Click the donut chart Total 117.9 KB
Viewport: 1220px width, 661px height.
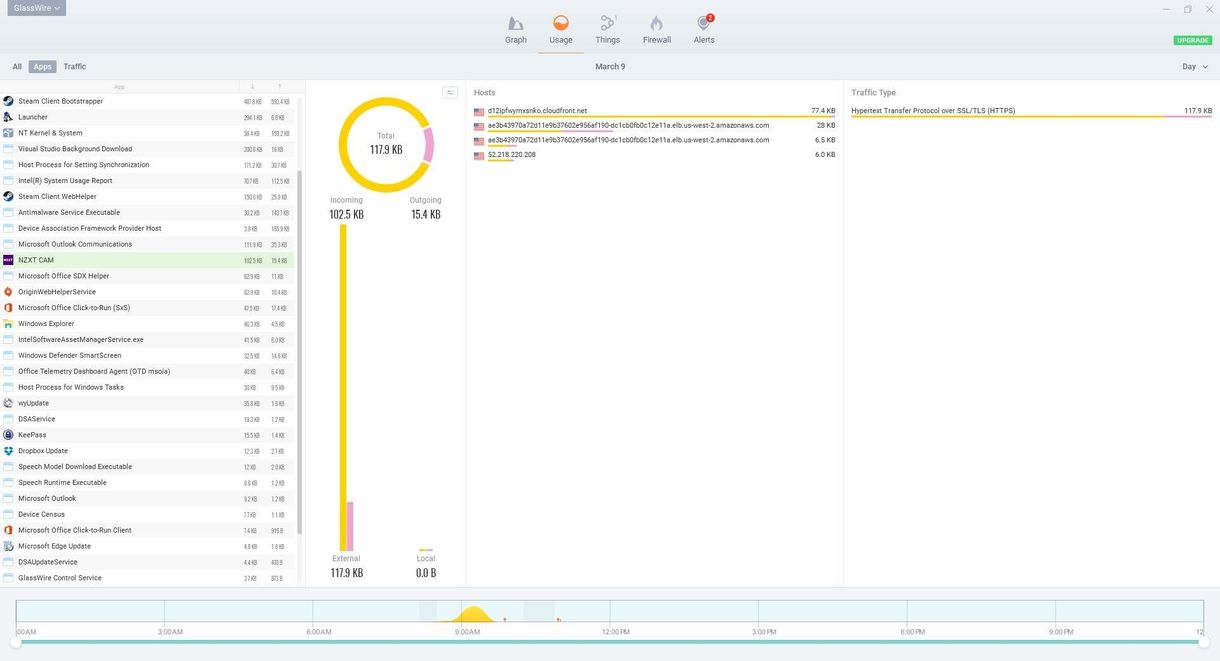(x=386, y=144)
